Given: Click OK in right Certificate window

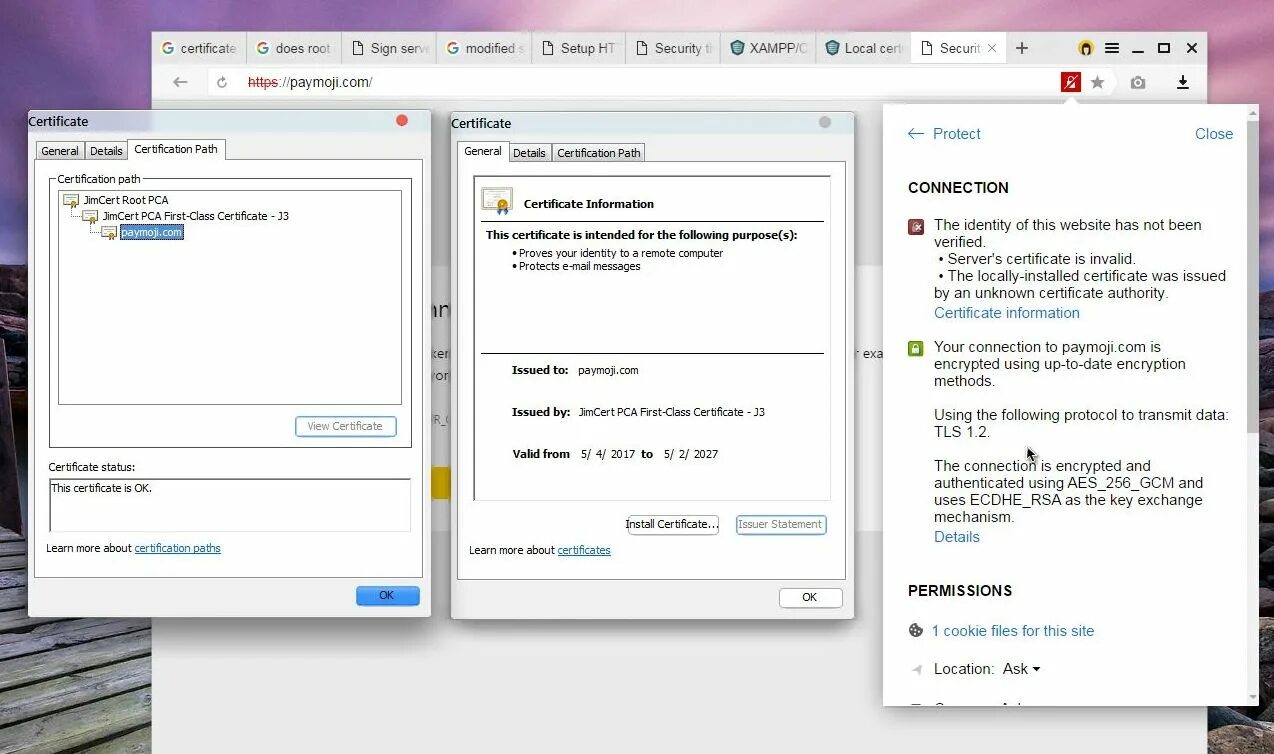Looking at the screenshot, I should [810, 597].
